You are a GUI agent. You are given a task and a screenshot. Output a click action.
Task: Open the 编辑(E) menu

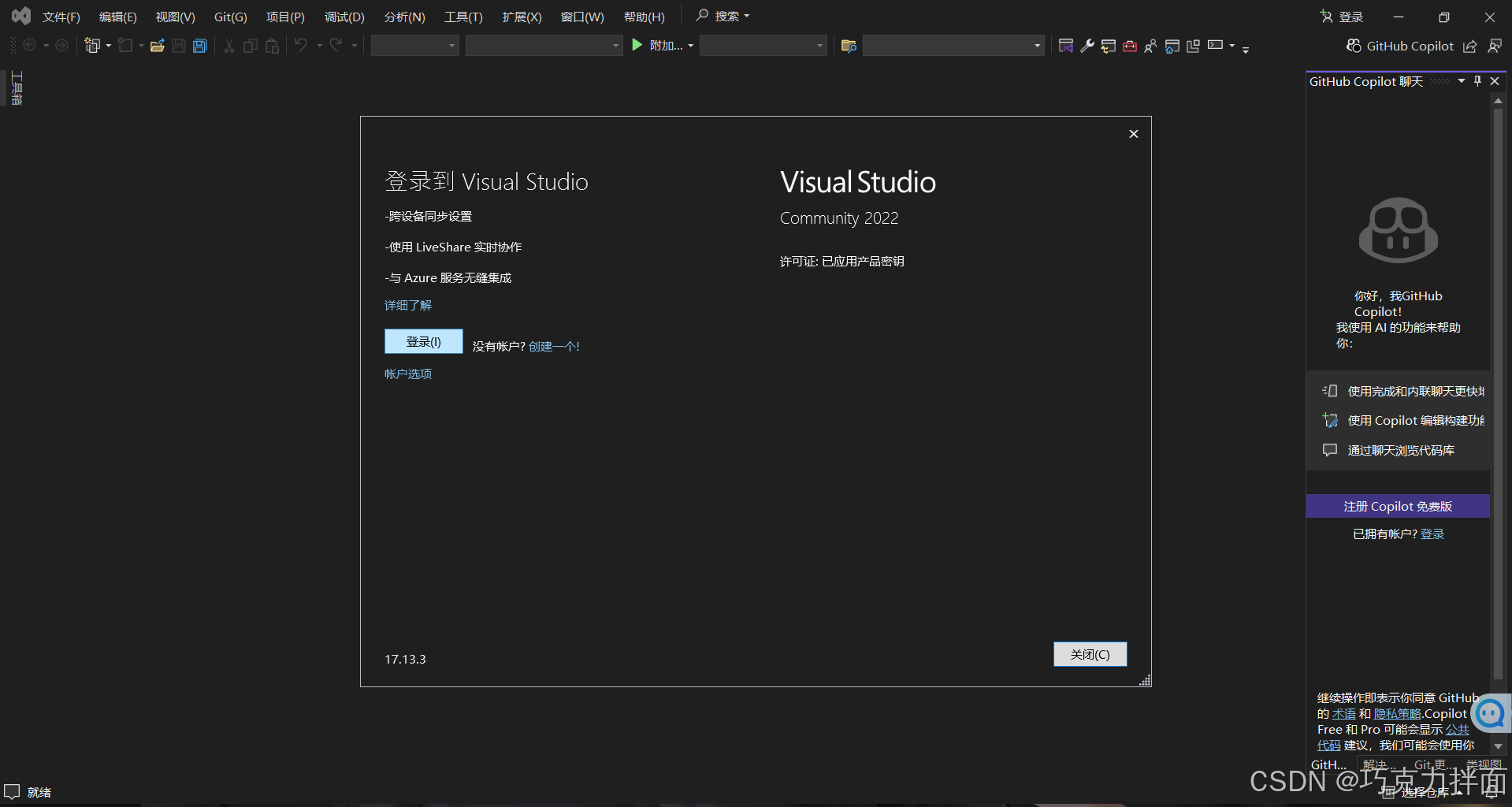pos(118,17)
